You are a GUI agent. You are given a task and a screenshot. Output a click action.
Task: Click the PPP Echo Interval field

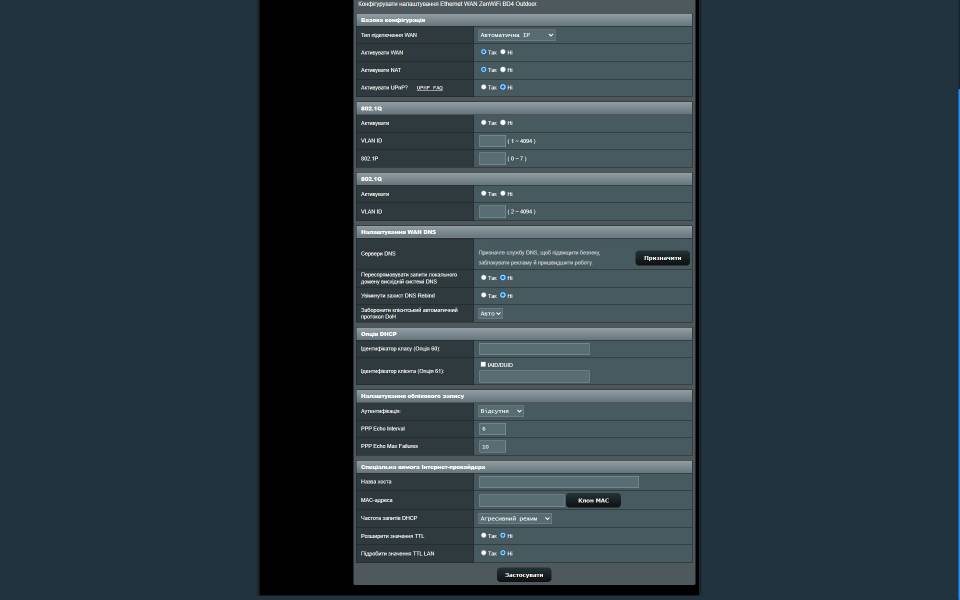[492, 429]
